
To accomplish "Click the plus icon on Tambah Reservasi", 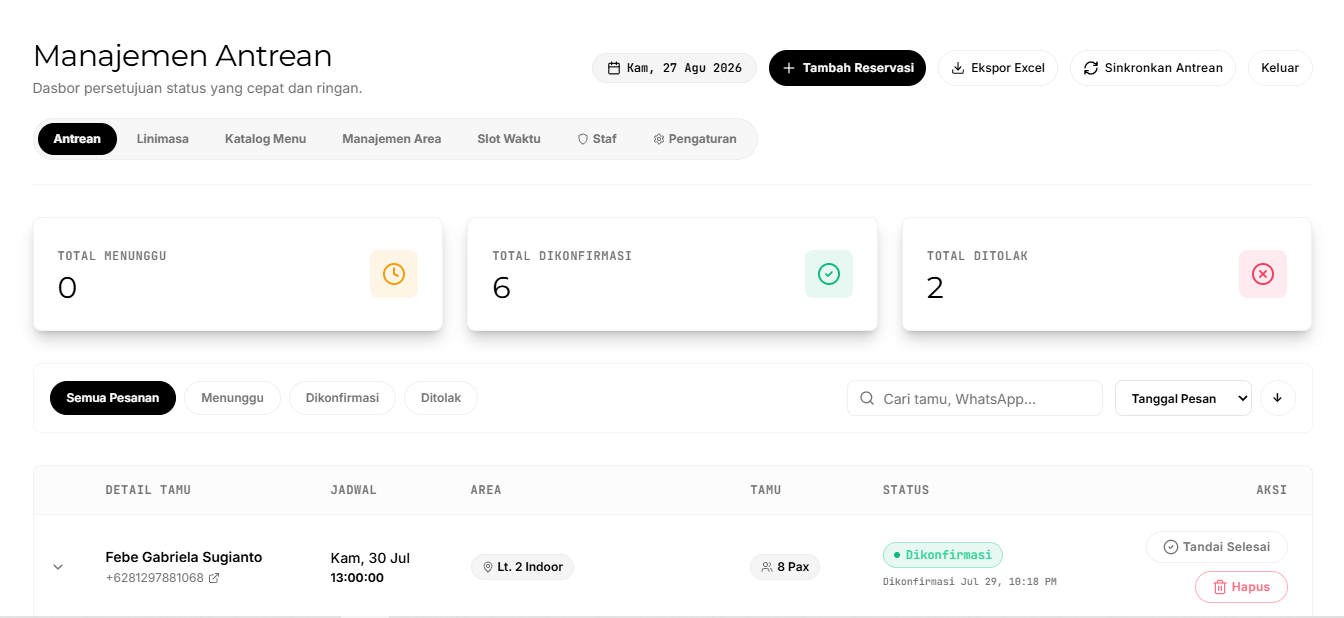I will coord(789,68).
